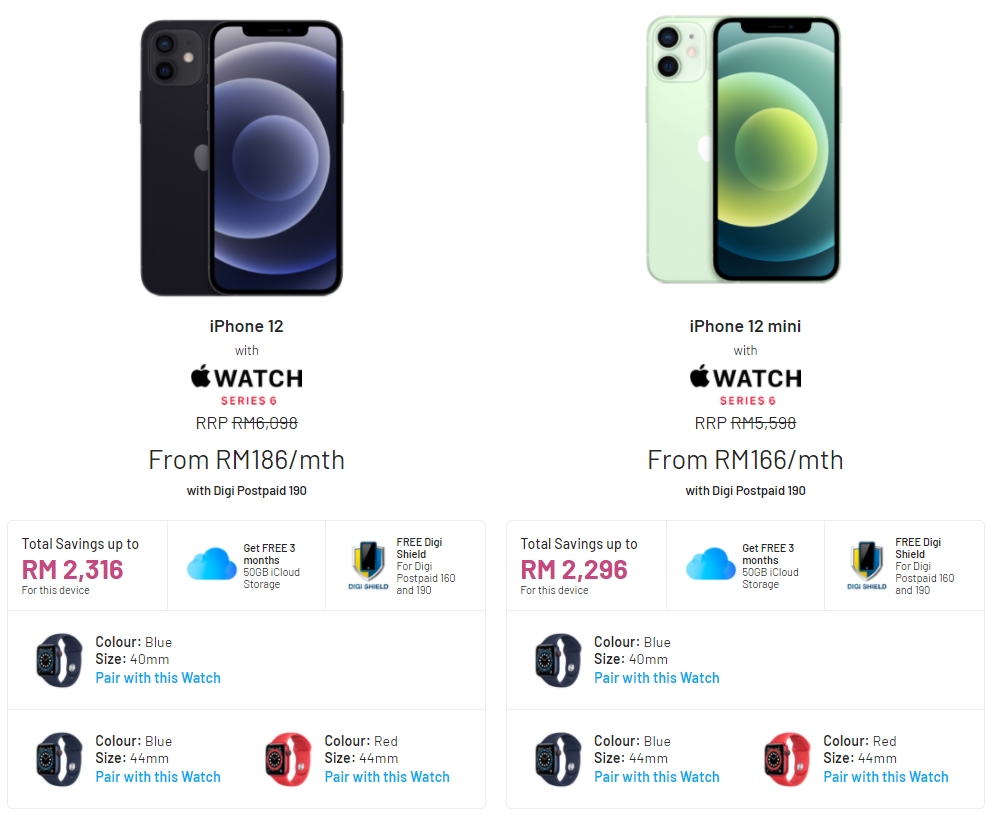Select red 44mm watch icon for iPhone 12 mini
The image size is (990, 816).
[787, 759]
